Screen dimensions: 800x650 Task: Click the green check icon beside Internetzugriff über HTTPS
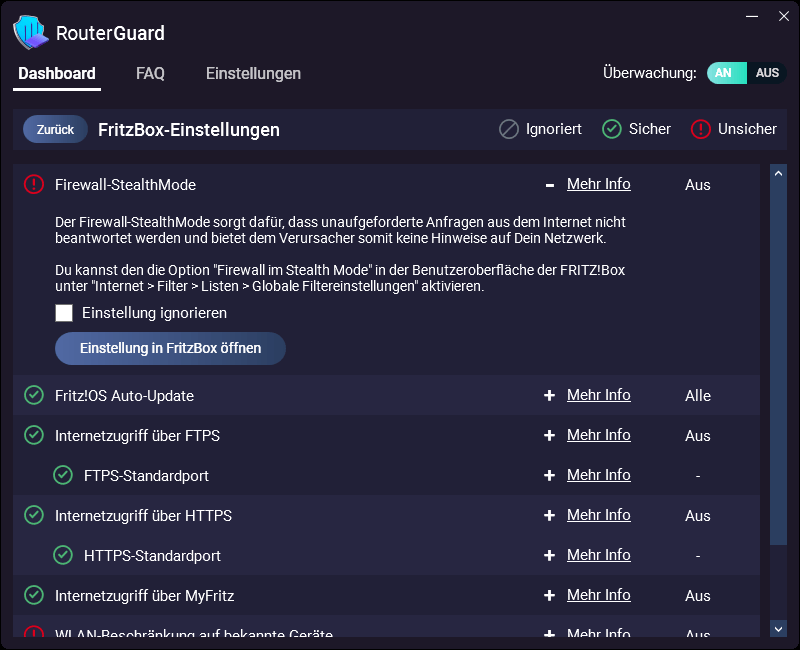click(34, 515)
